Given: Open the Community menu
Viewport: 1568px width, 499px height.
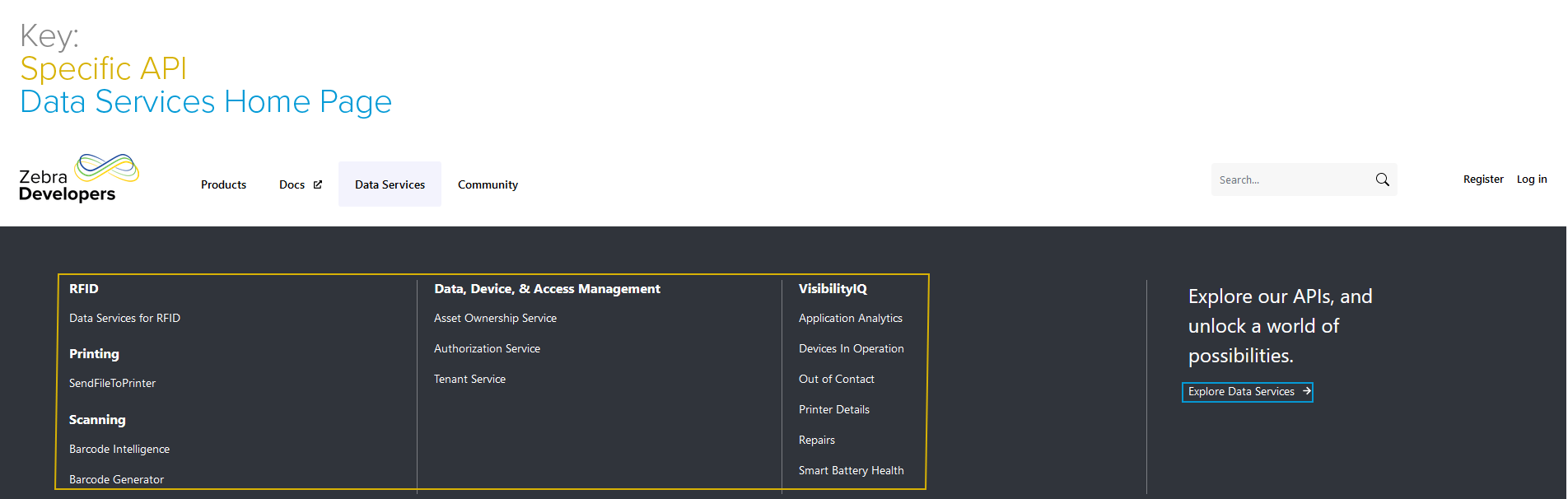Looking at the screenshot, I should [488, 184].
